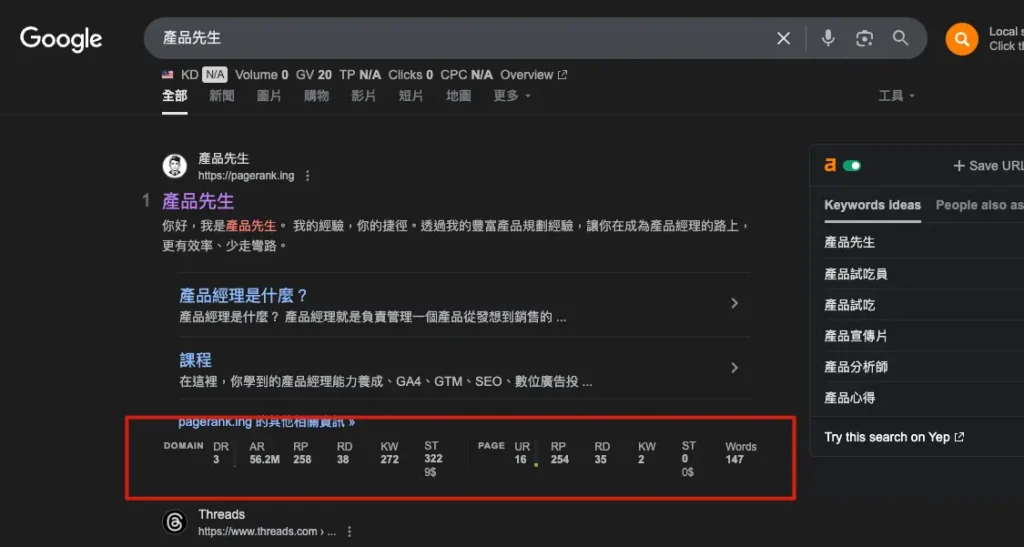
Task: Click domain KW value 272
Action: (390, 460)
